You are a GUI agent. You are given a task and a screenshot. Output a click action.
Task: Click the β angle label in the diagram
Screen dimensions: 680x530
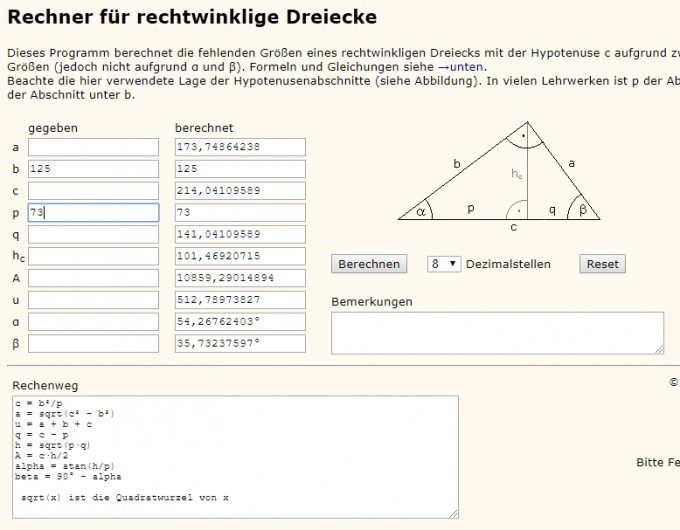pyautogui.click(x=583, y=210)
